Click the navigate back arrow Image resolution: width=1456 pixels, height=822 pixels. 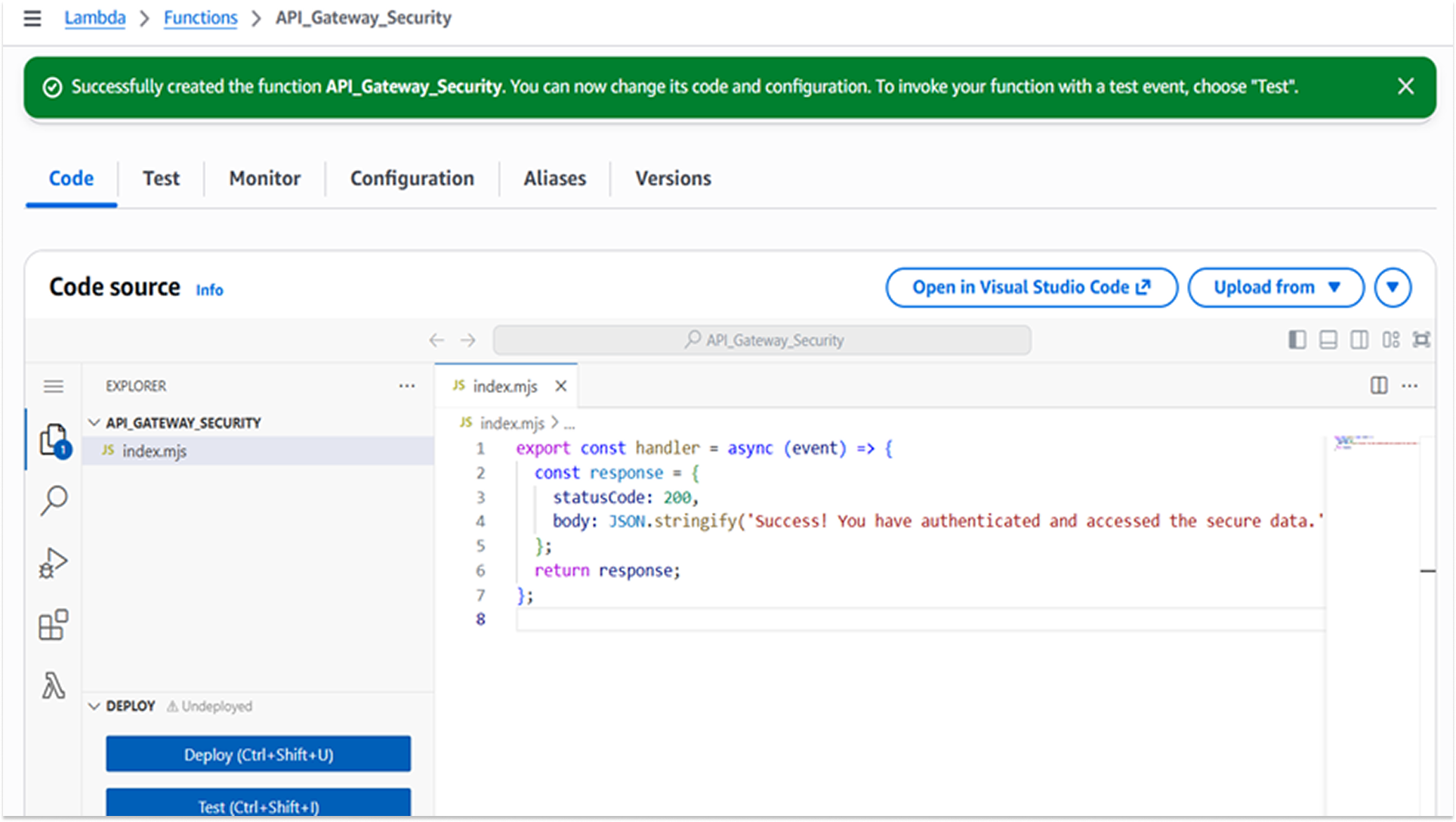click(x=436, y=340)
